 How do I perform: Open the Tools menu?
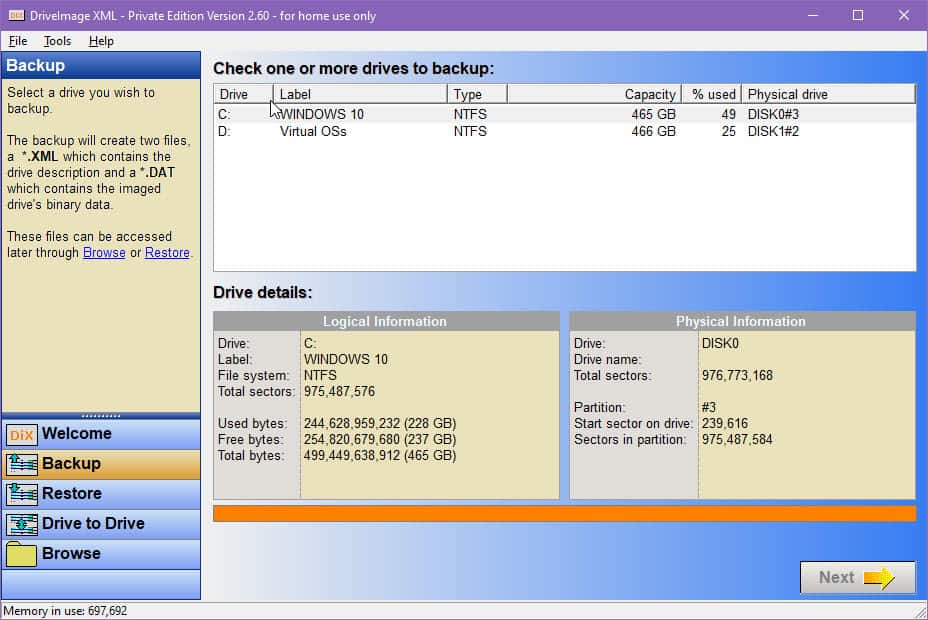pyautogui.click(x=57, y=41)
